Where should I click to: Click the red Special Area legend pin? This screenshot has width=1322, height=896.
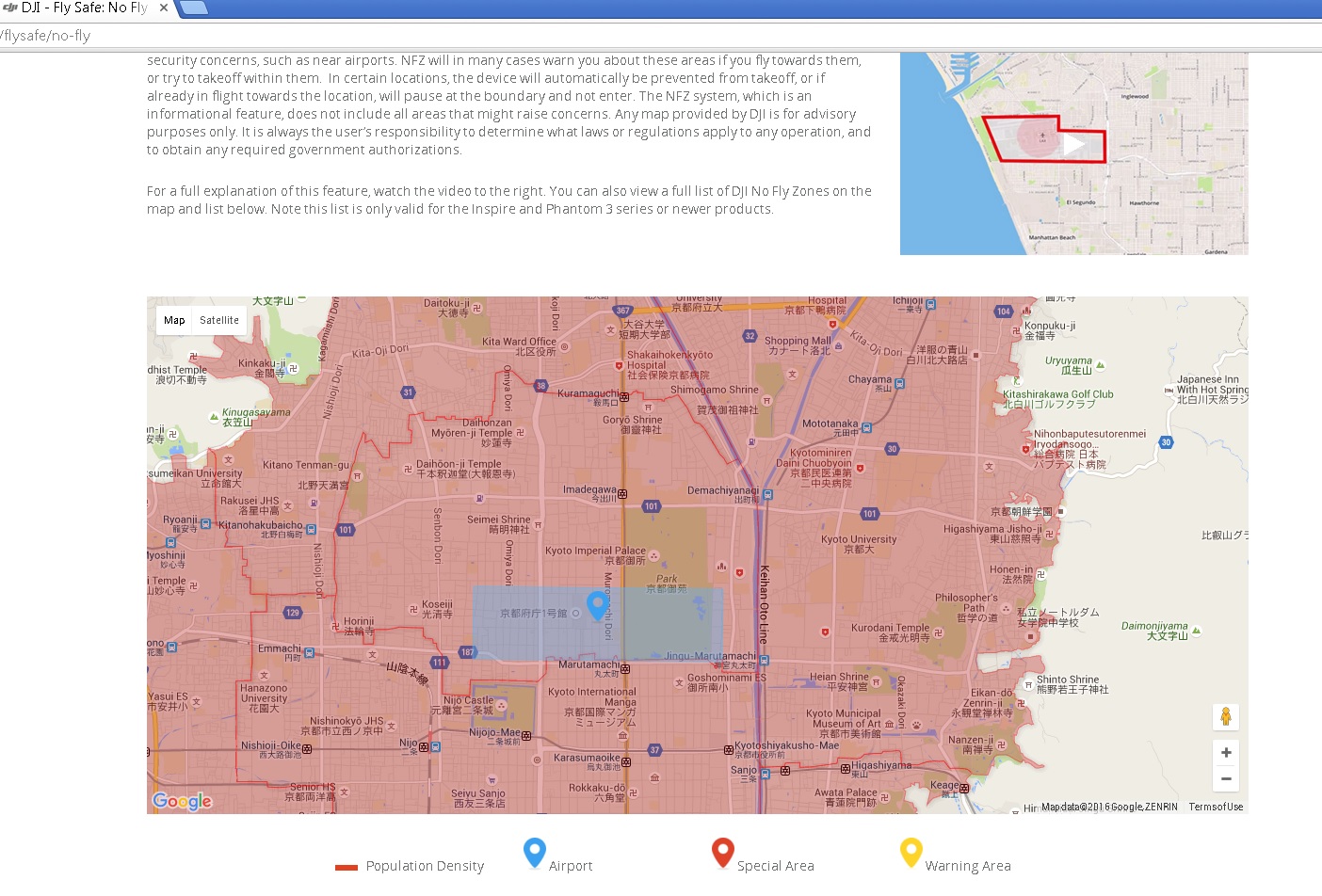pyautogui.click(x=723, y=854)
